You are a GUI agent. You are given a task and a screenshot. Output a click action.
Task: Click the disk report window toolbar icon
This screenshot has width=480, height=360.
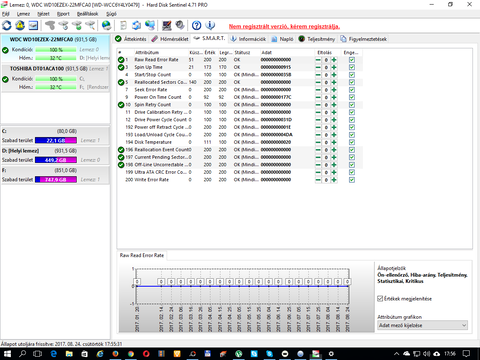tap(33, 25)
